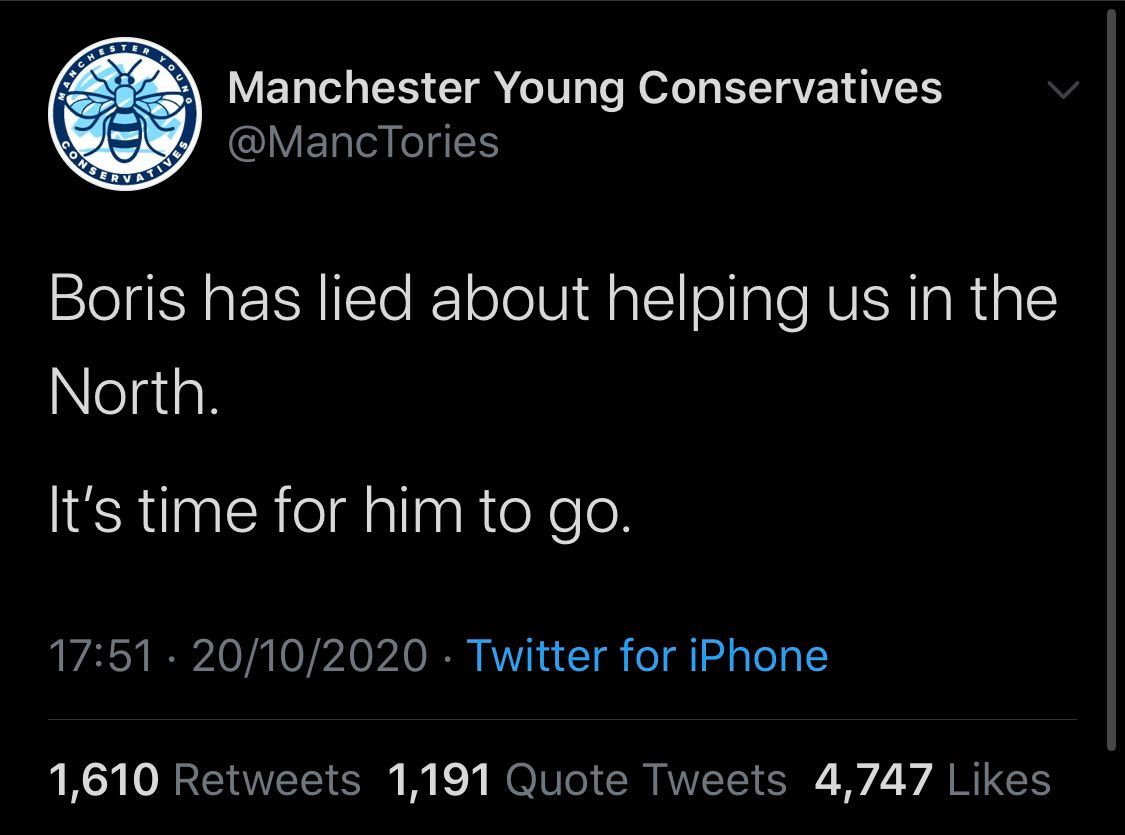Click the 1,610 retweet count

click(x=103, y=780)
